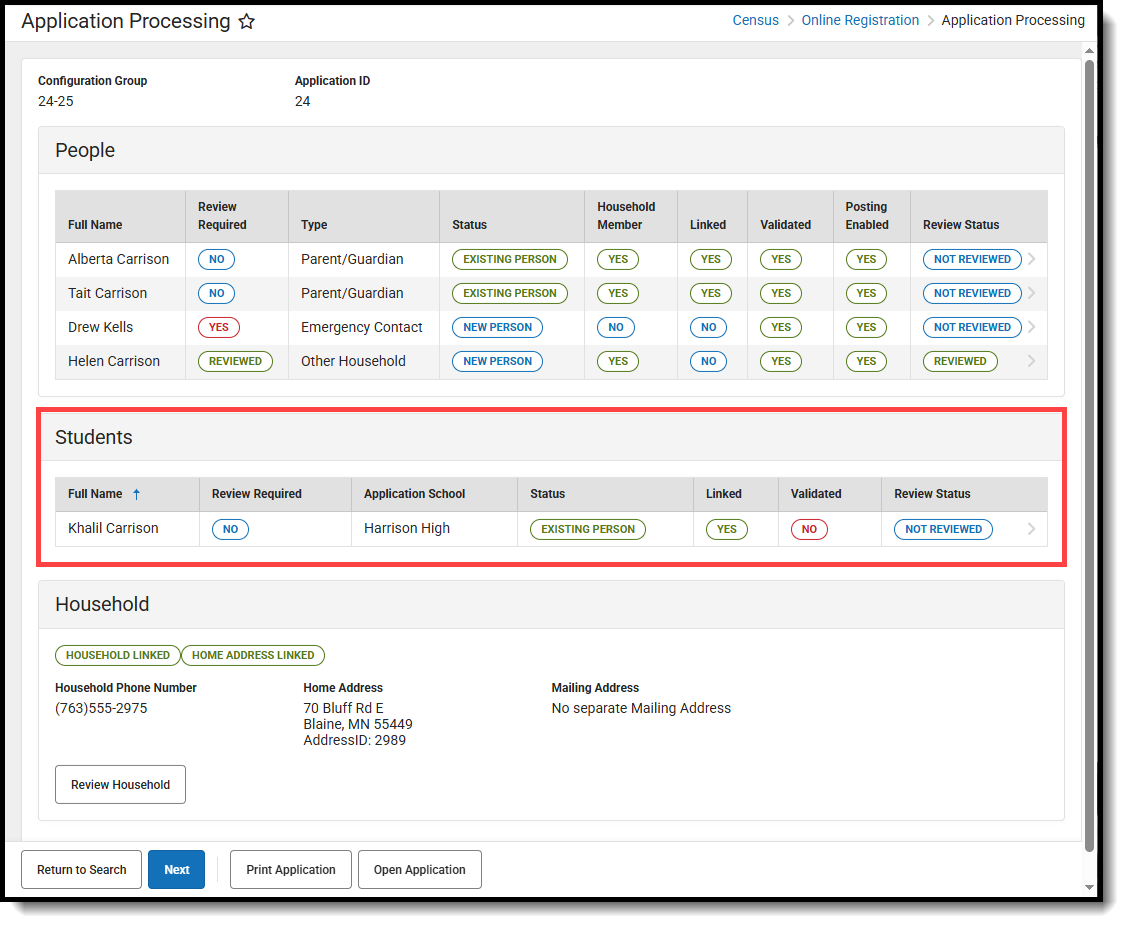Click Emergency Contact type cell
Viewport: 1128px width, 927px height.
tap(362, 327)
